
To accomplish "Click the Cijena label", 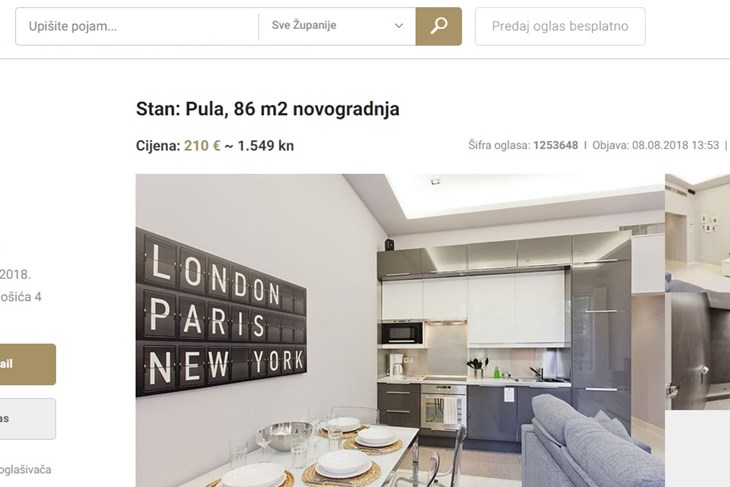I will pos(158,146).
